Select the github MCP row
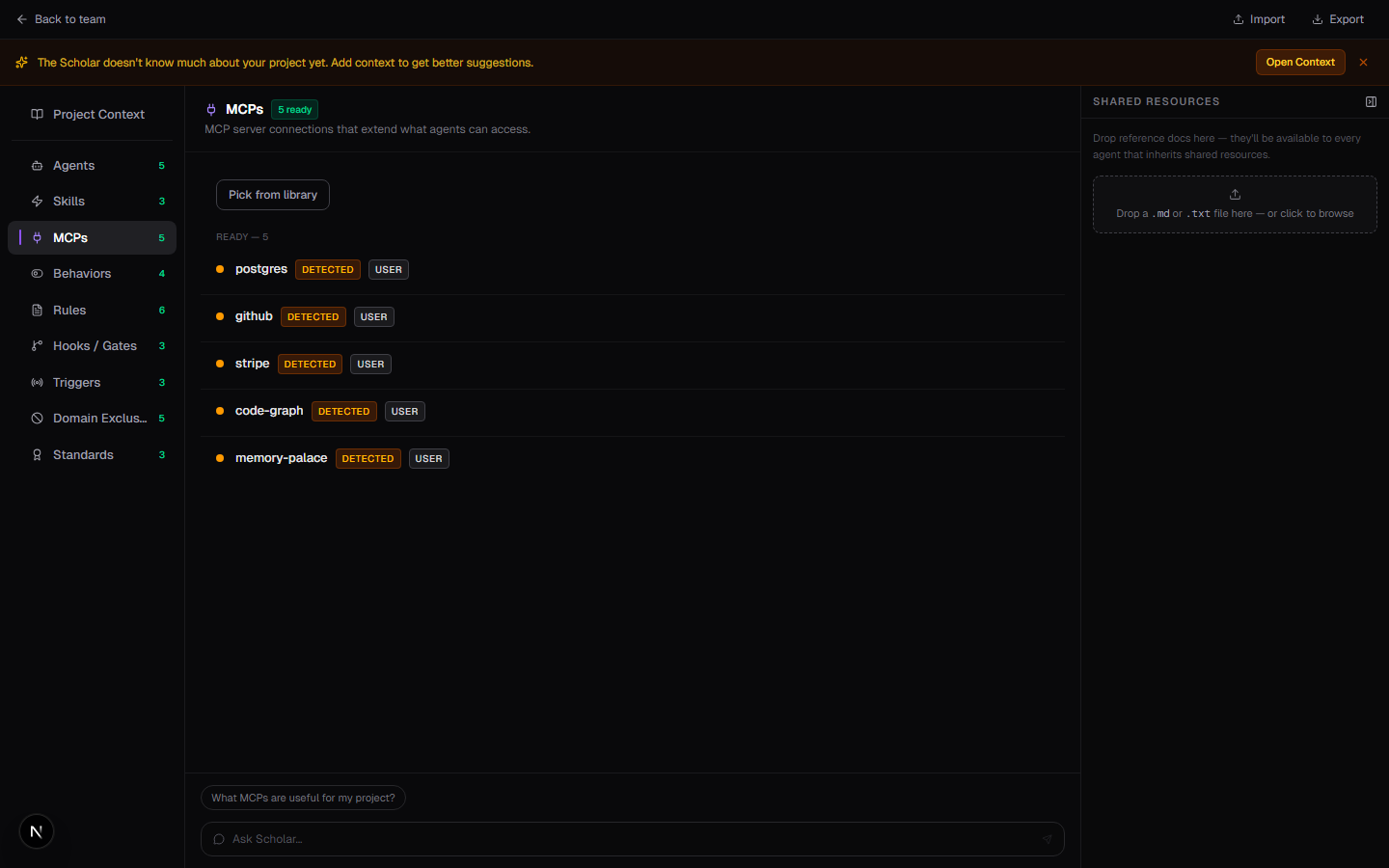 633,317
